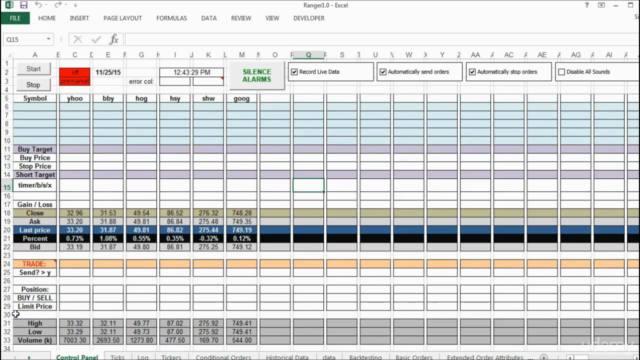
Task: Switch to the HOME ribbon tab
Action: pyautogui.click(x=47, y=18)
